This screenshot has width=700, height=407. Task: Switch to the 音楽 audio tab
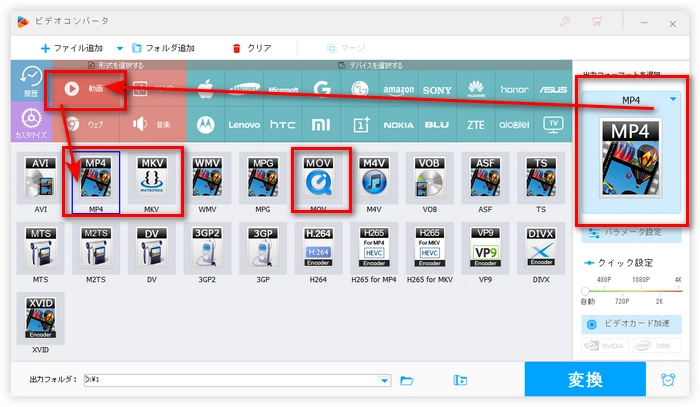tap(151, 126)
